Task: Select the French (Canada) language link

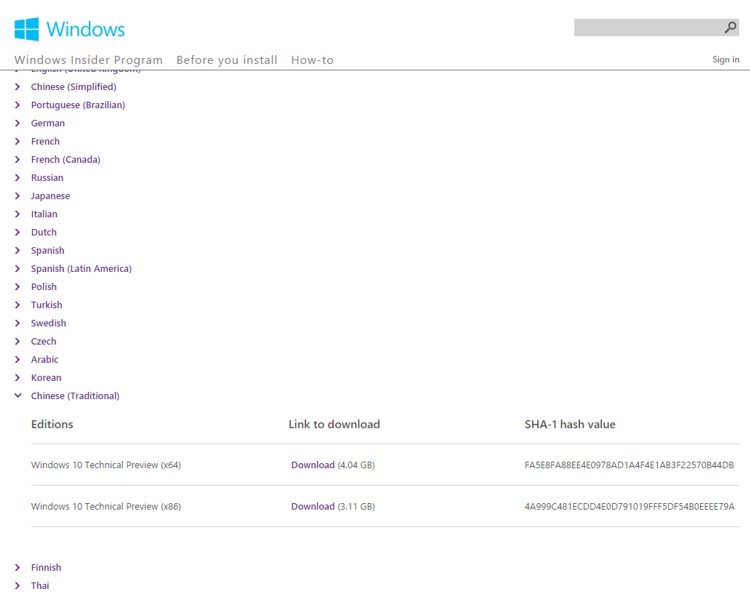Action: tap(66, 159)
